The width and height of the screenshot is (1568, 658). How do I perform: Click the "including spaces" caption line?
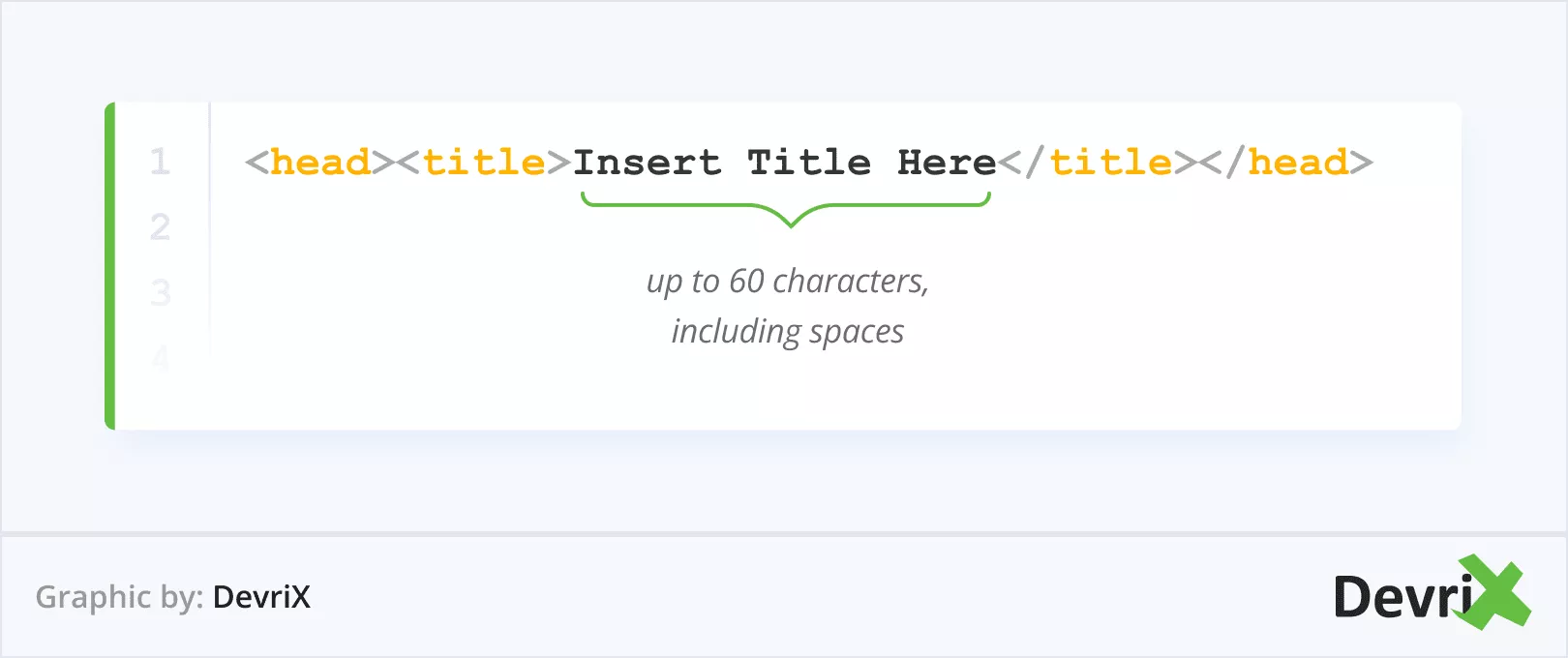tap(787, 331)
